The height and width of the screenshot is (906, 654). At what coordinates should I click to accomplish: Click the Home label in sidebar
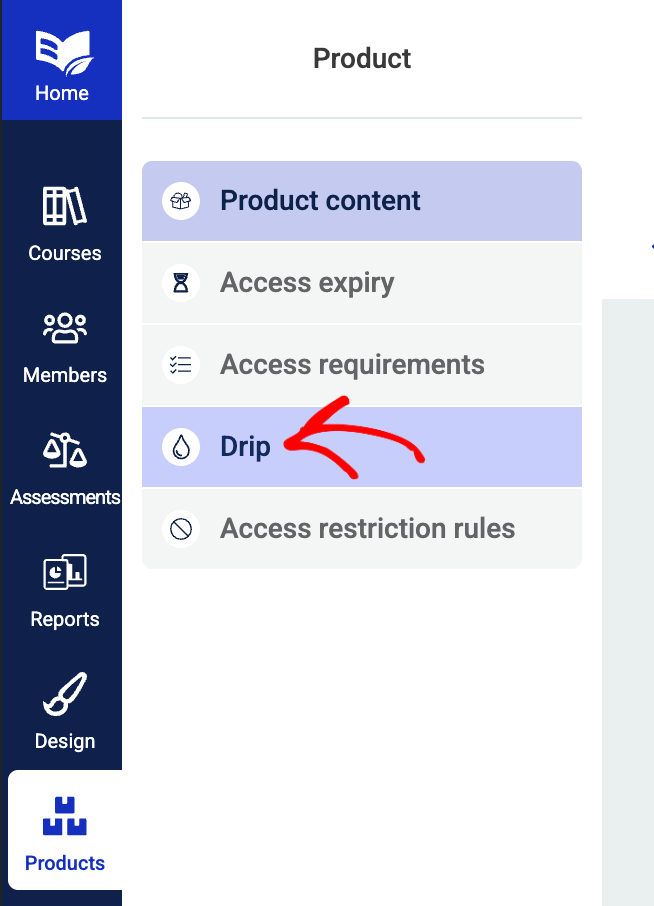tap(62, 93)
